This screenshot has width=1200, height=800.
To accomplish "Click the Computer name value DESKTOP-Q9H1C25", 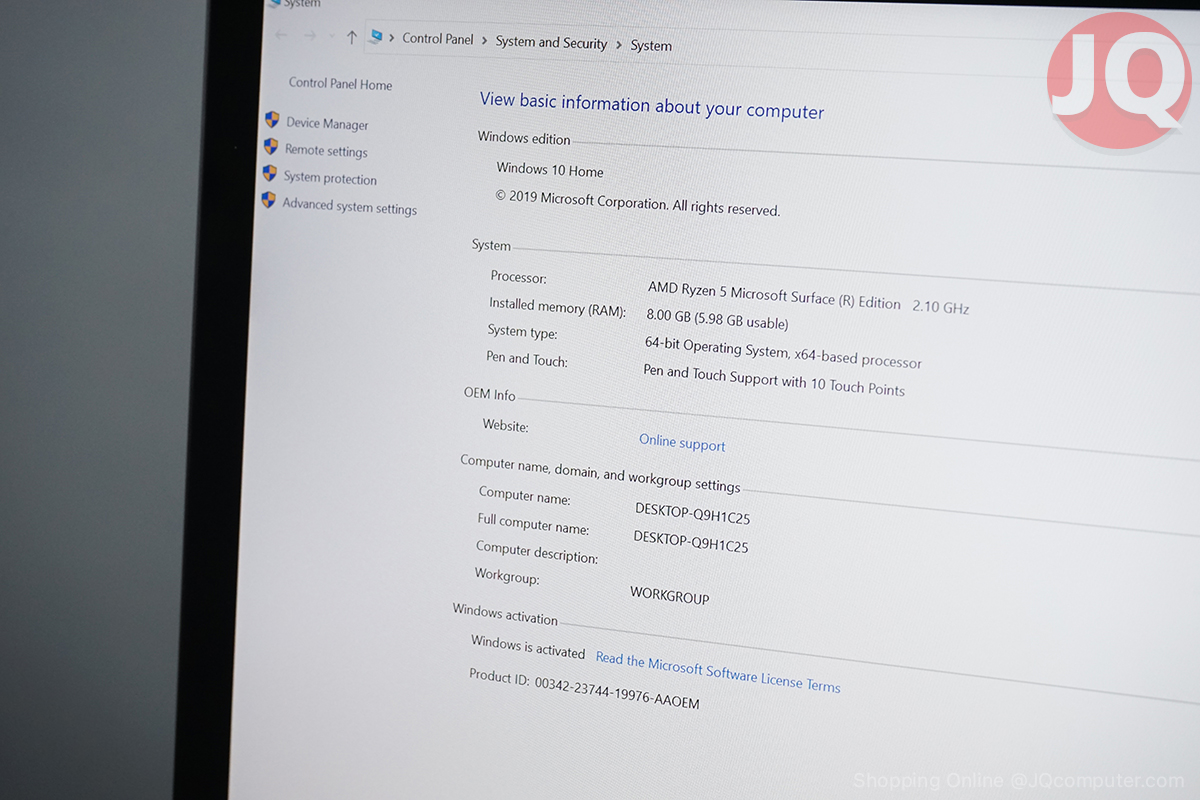I will click(x=692, y=514).
